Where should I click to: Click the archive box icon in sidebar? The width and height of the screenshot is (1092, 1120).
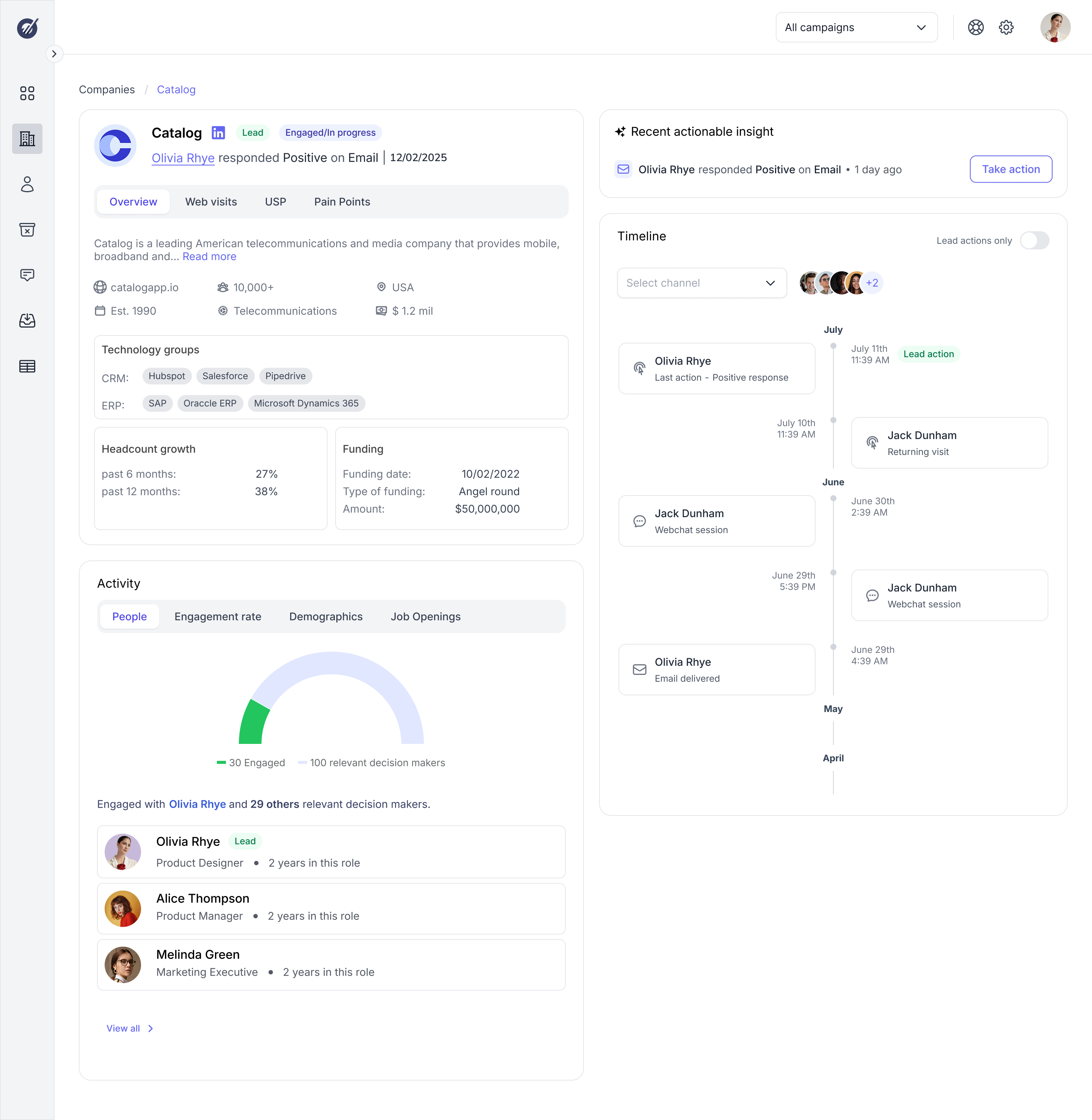(27, 230)
